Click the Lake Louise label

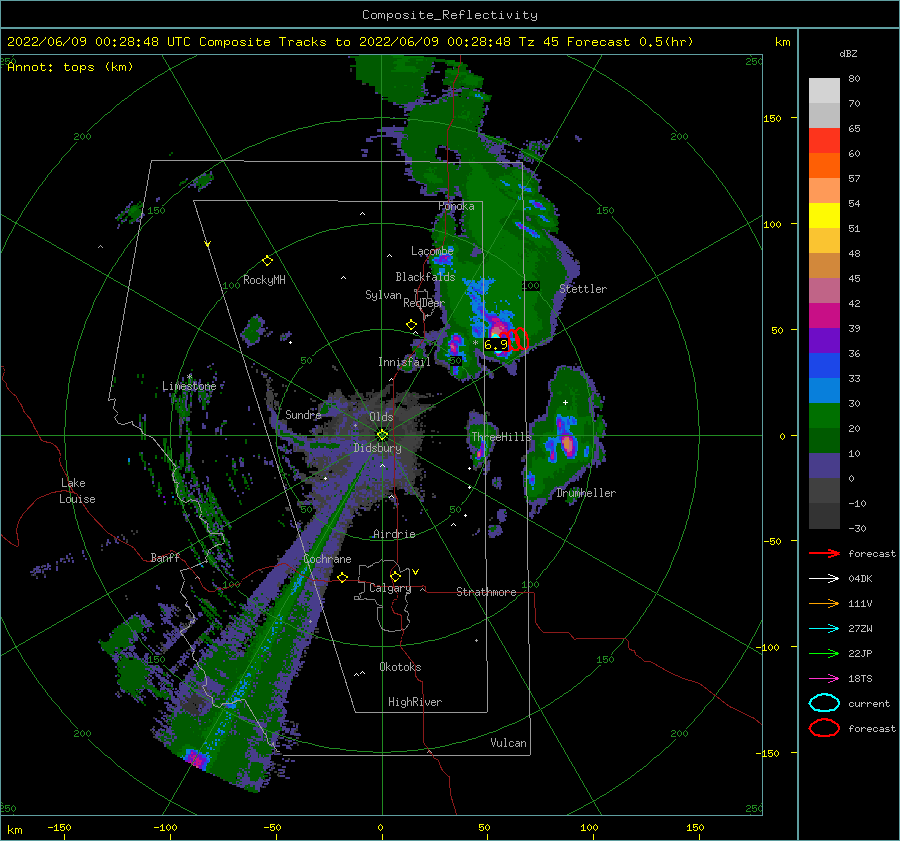tap(77, 491)
